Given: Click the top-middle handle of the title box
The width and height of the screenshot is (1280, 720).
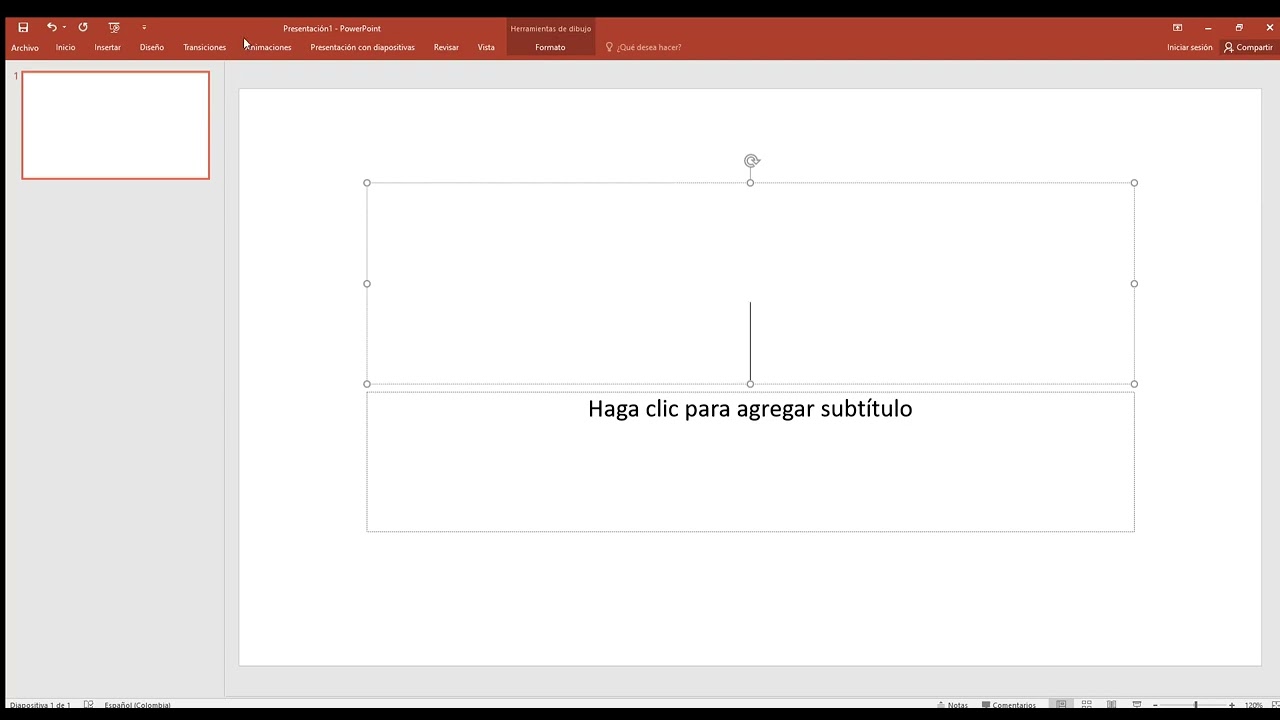Looking at the screenshot, I should (750, 183).
